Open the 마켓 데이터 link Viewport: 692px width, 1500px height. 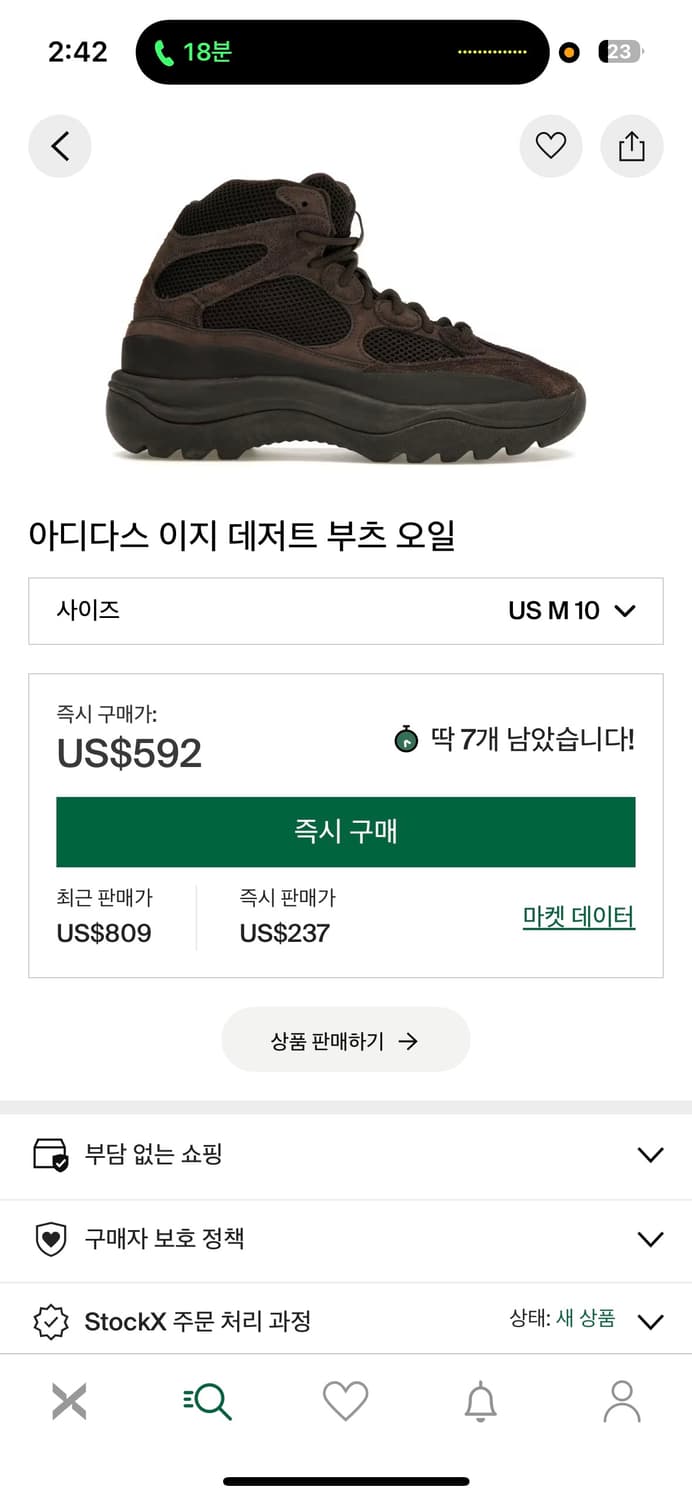pos(578,917)
